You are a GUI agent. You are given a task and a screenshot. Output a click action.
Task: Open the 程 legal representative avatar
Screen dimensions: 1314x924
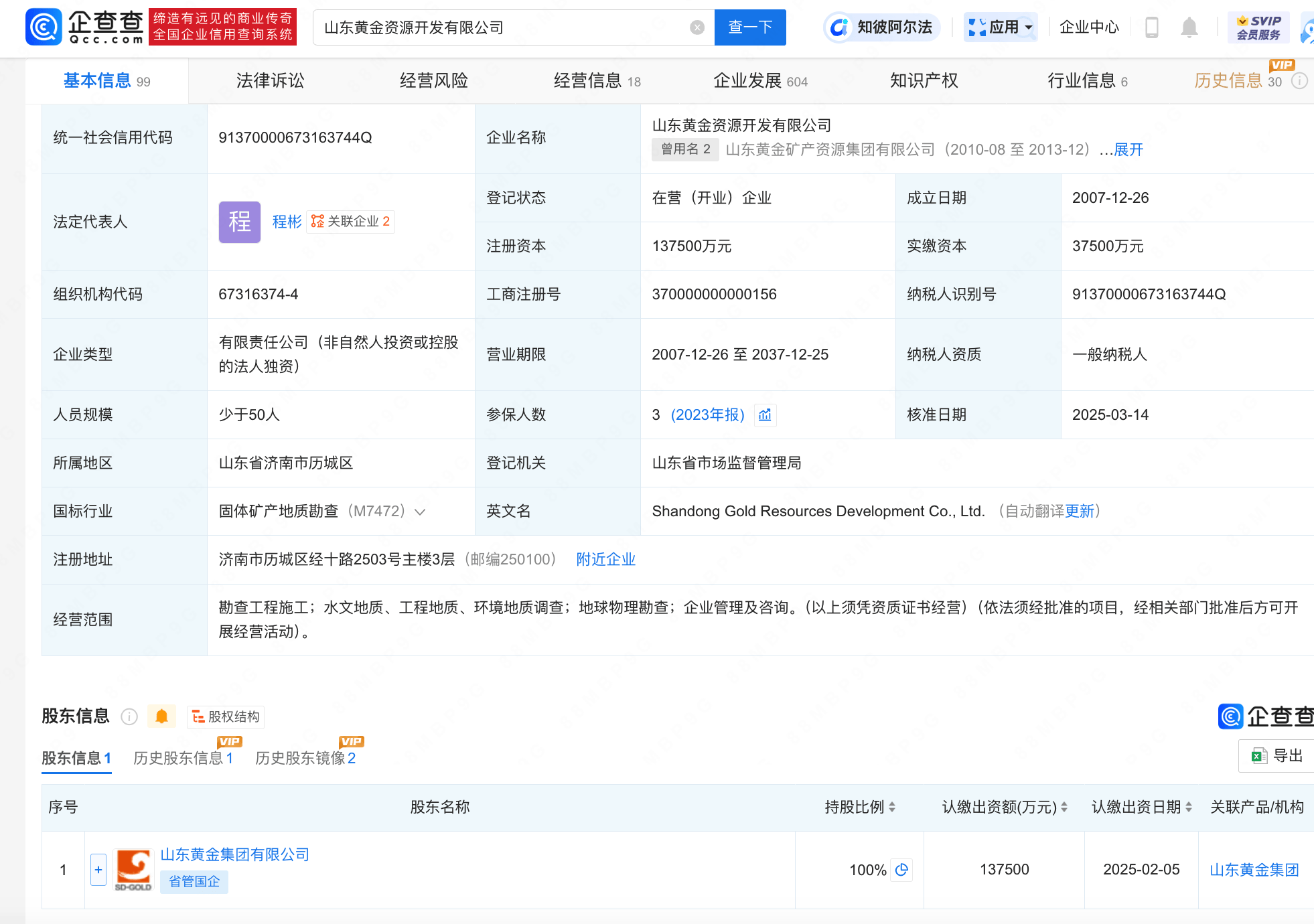240,222
